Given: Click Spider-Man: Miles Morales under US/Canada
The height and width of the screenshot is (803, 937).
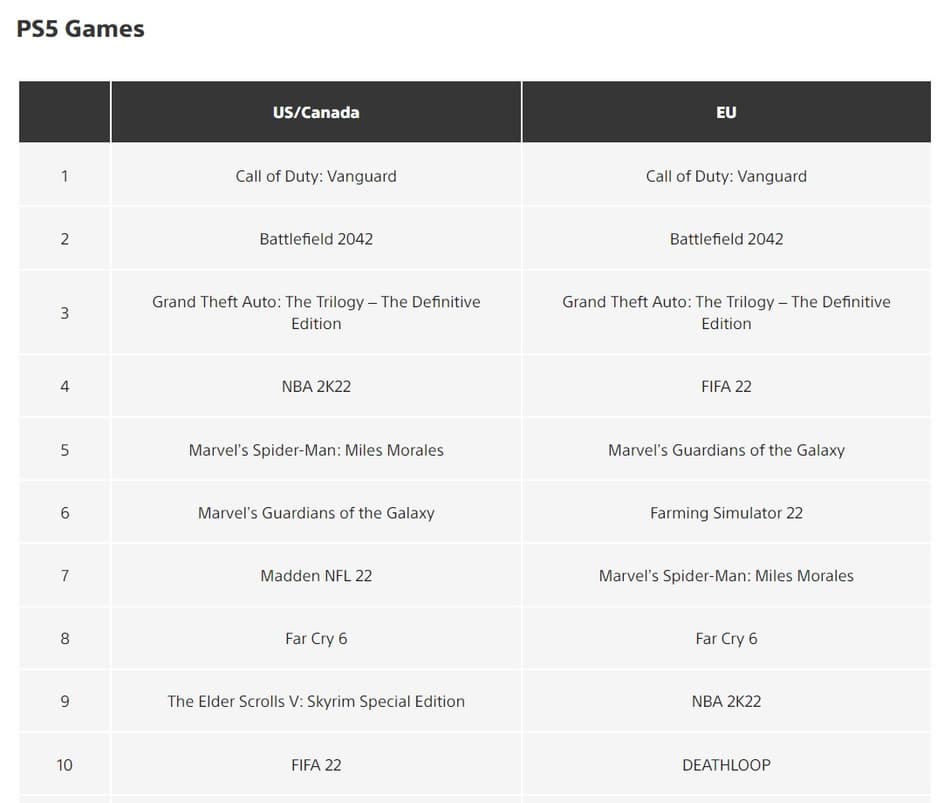Looking at the screenshot, I should pos(316,450).
